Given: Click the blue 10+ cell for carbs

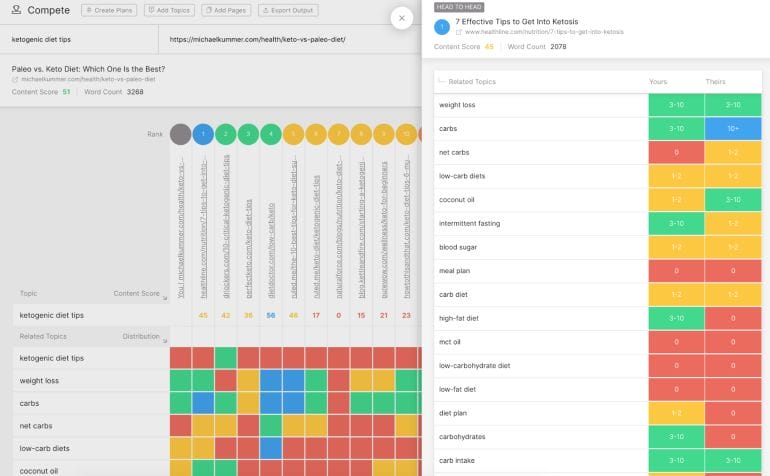Looking at the screenshot, I should (x=733, y=129).
